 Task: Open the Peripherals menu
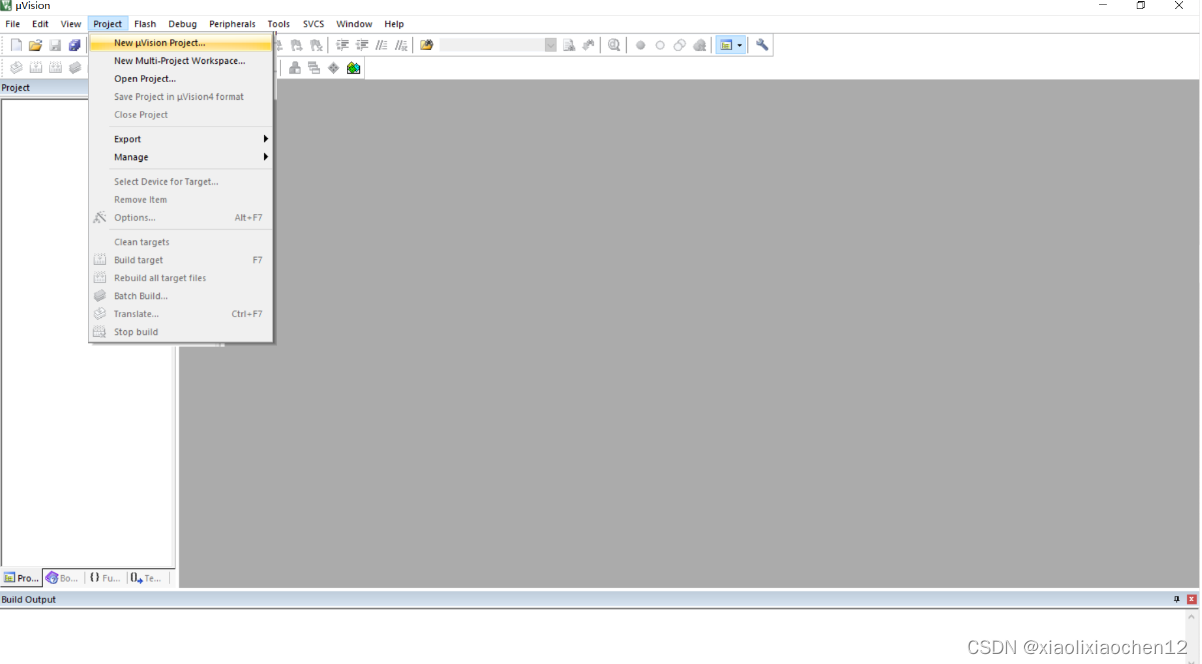point(232,24)
